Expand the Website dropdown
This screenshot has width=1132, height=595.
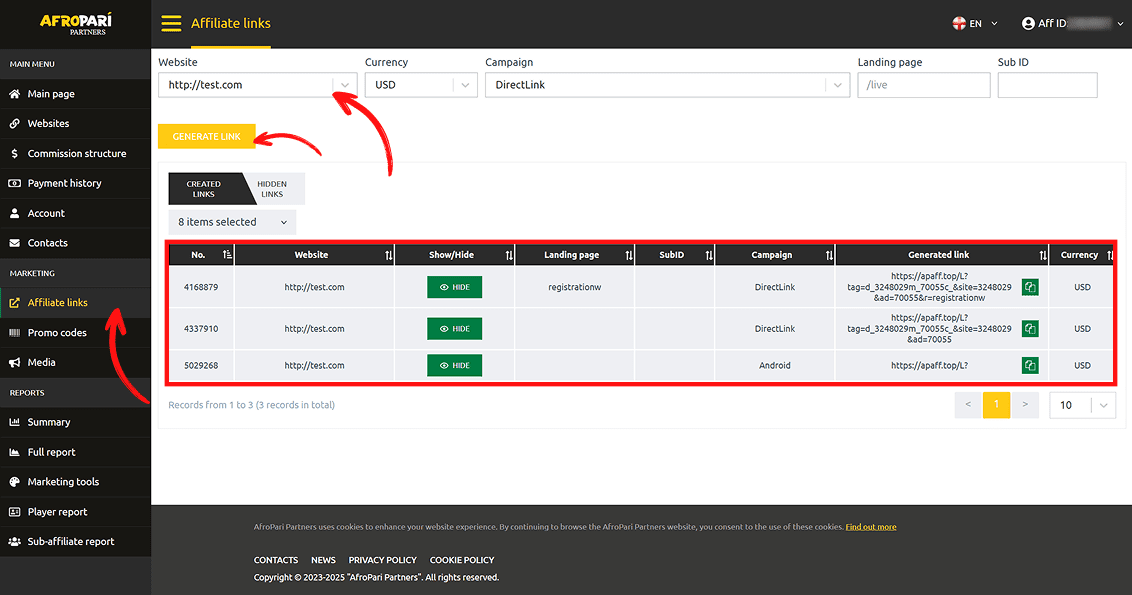[345, 85]
